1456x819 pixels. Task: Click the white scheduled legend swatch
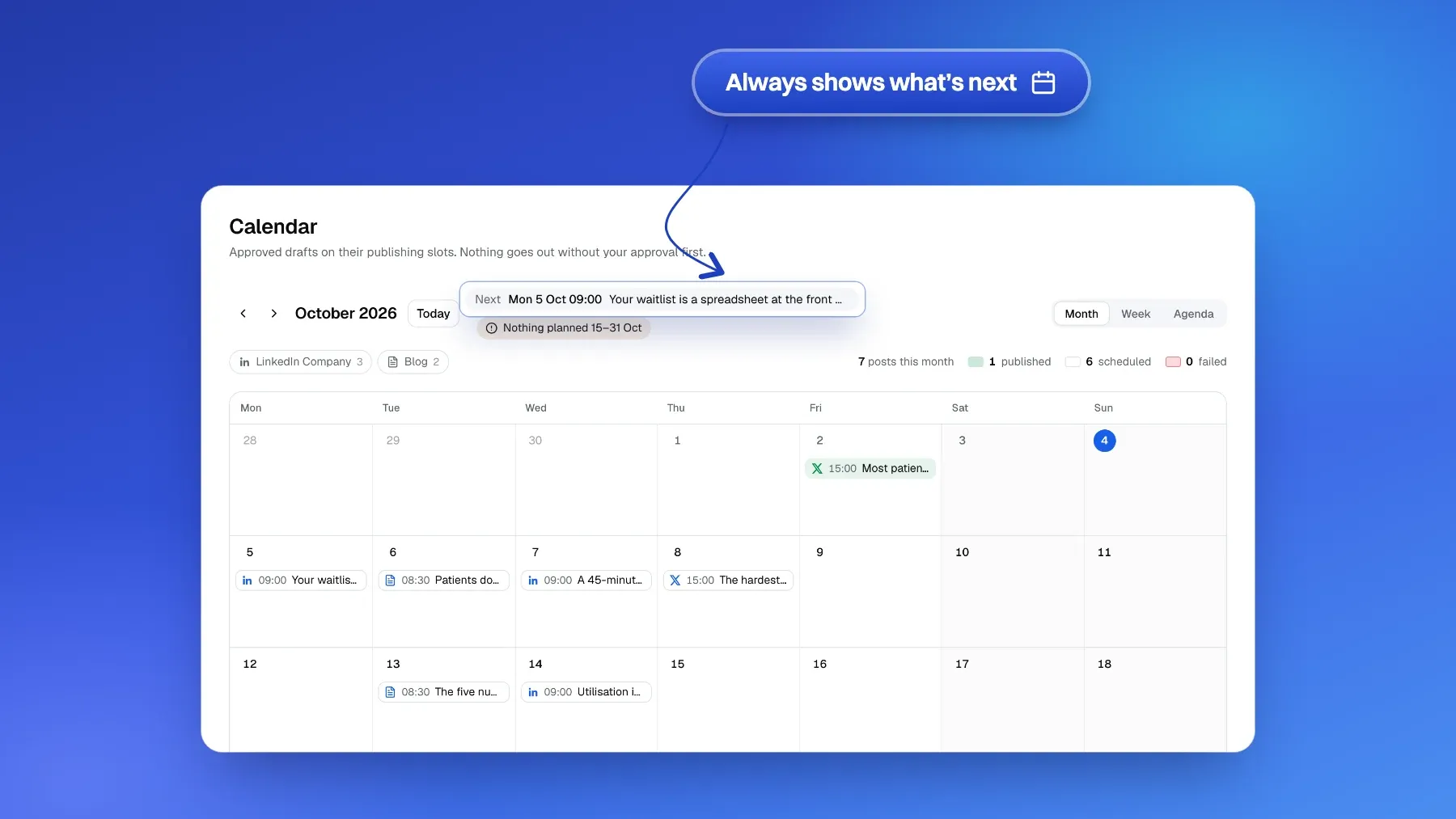pyautogui.click(x=1073, y=361)
